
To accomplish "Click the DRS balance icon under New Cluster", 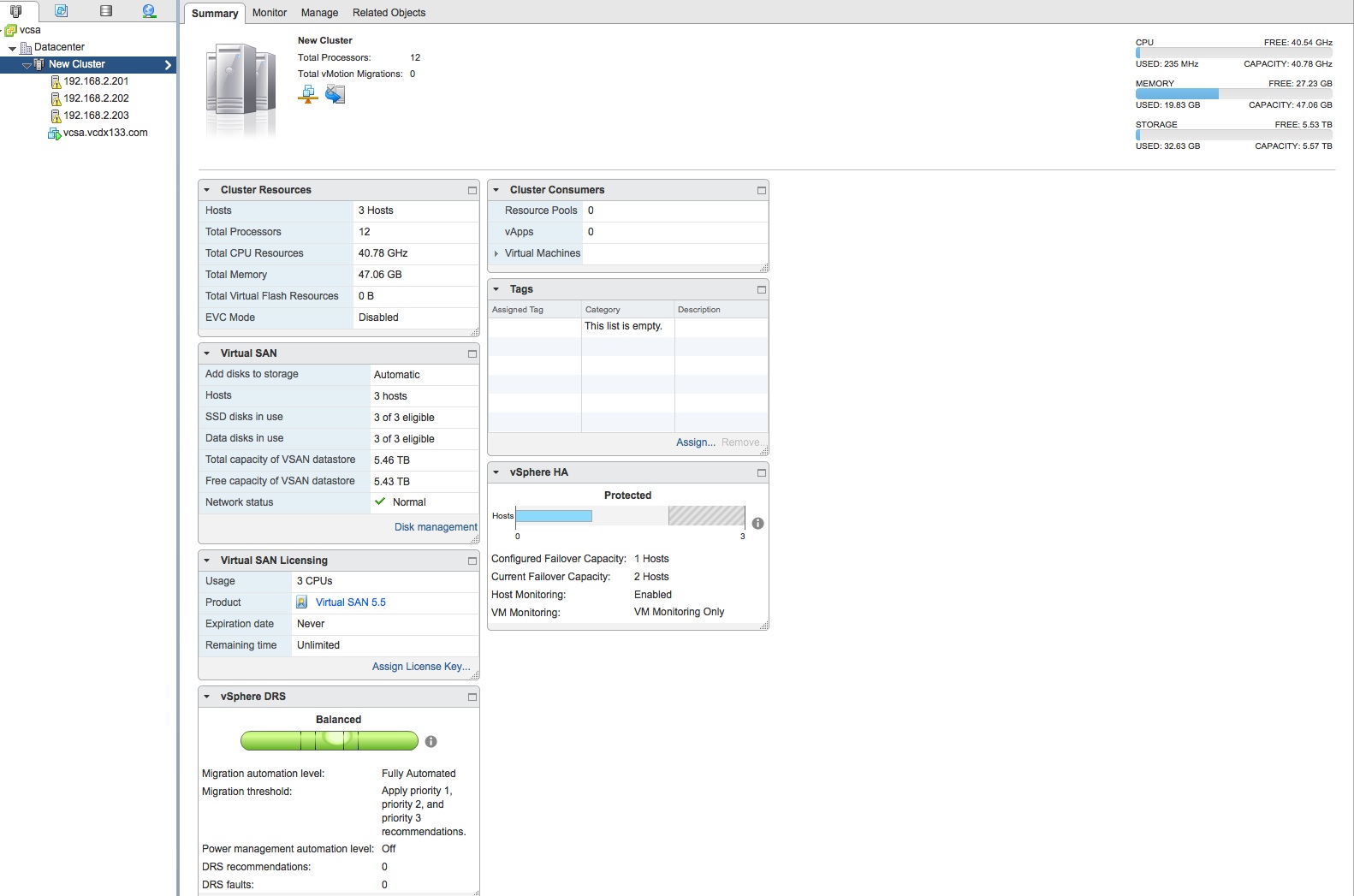I will [x=308, y=95].
